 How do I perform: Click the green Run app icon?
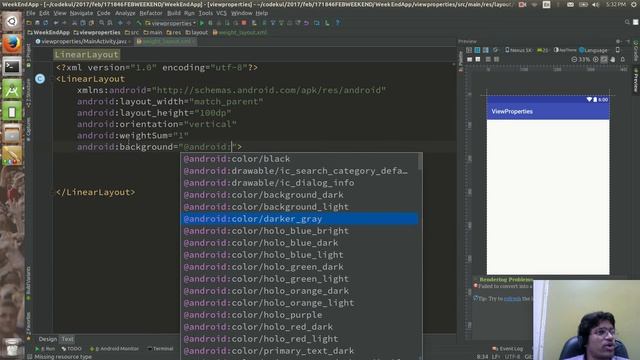click(202, 23)
